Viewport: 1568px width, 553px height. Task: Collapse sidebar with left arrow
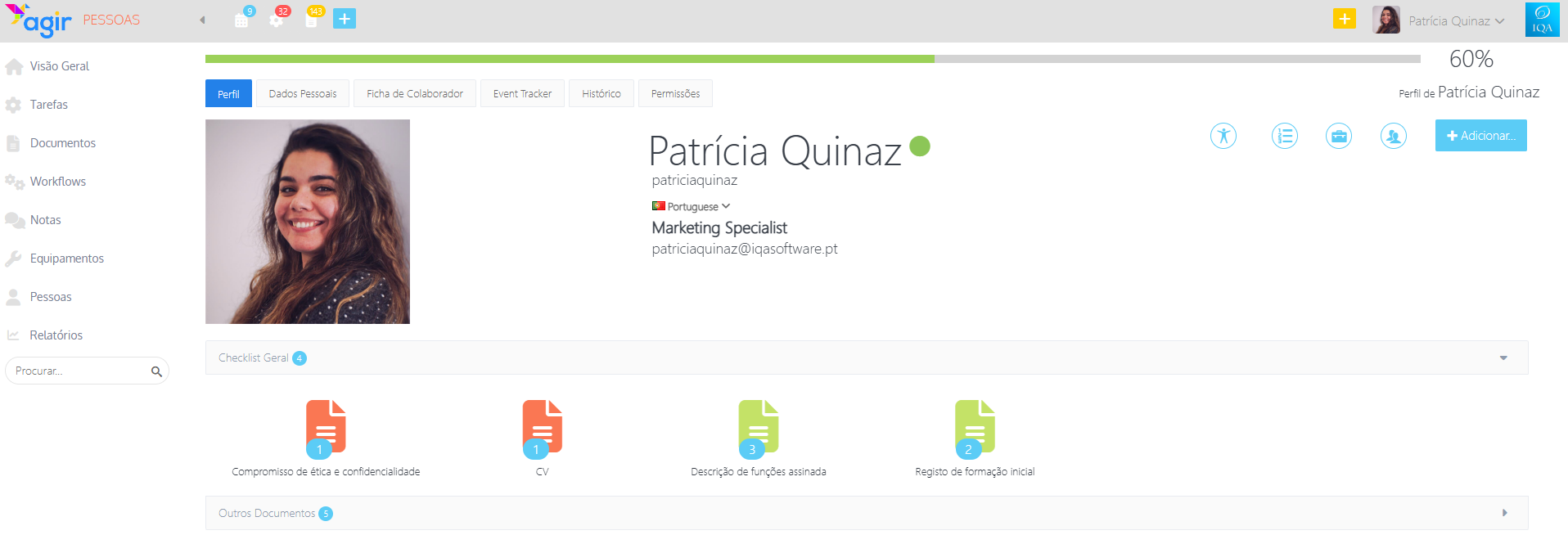pos(202,20)
